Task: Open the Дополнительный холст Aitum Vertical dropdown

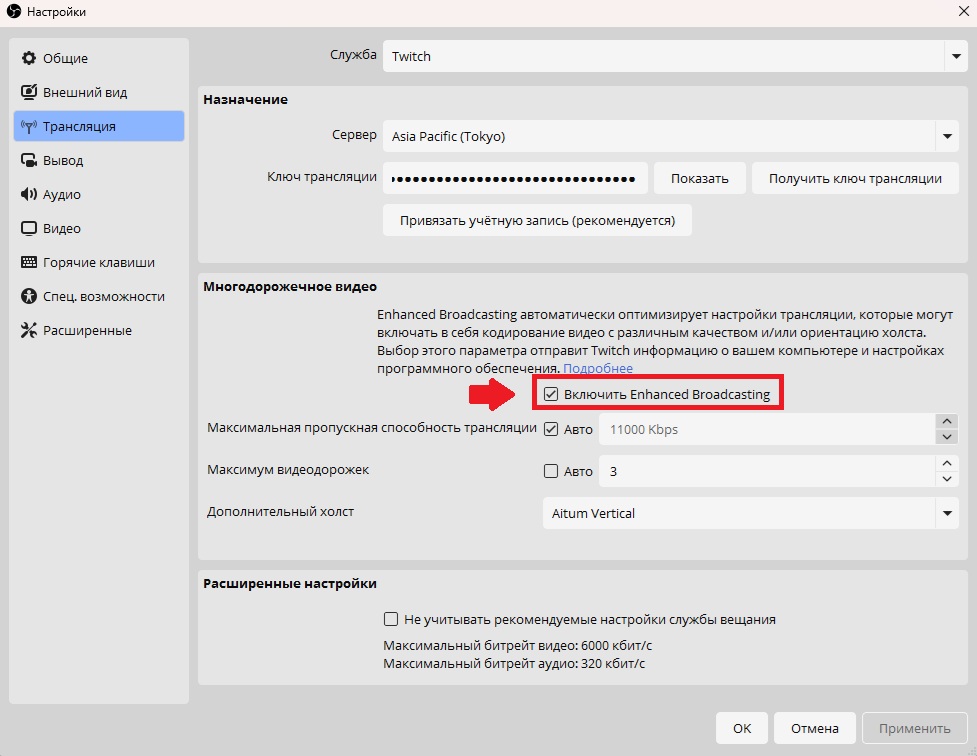Action: pos(751,513)
